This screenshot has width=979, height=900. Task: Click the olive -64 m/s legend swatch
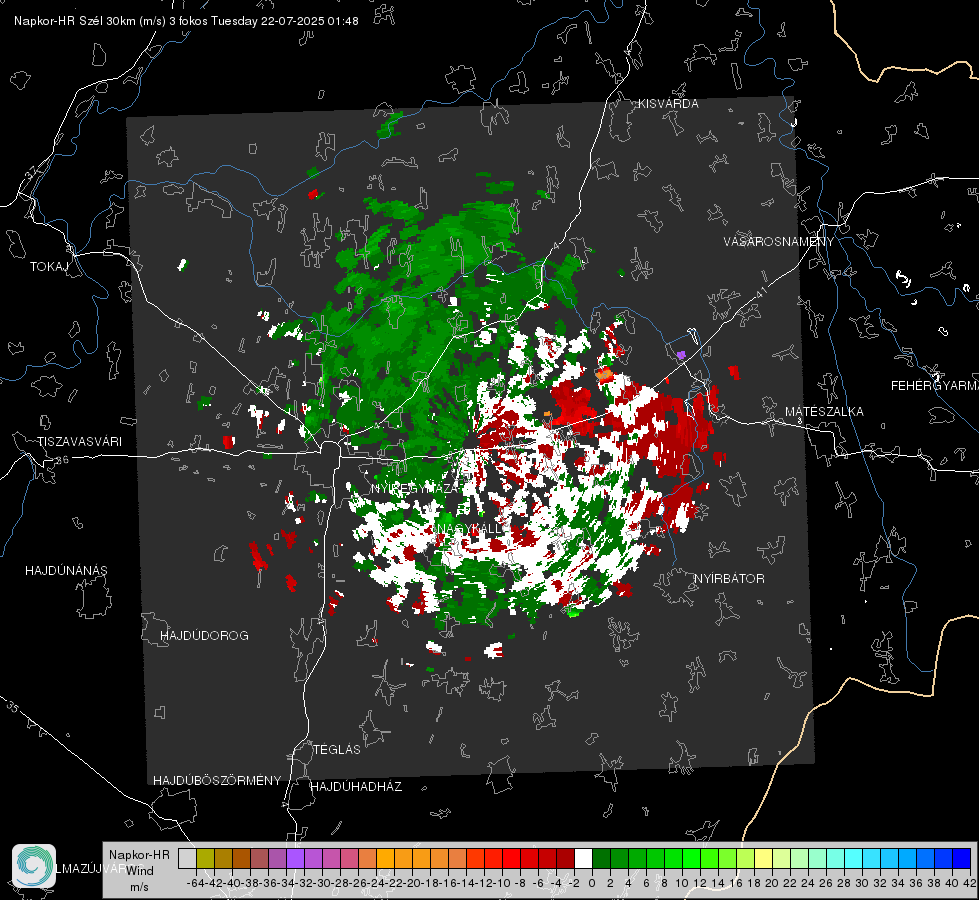coord(205,858)
